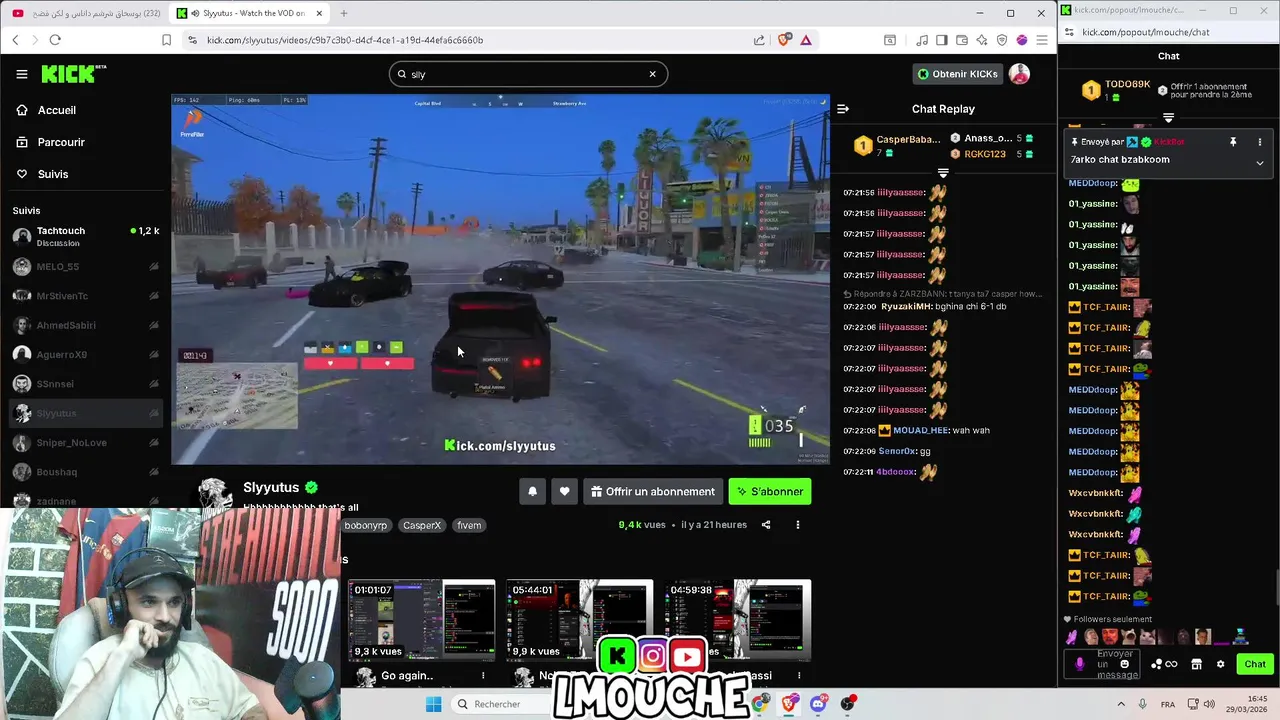Open emoji picker in message box
The image size is (1280, 720).
pyautogui.click(x=1125, y=664)
